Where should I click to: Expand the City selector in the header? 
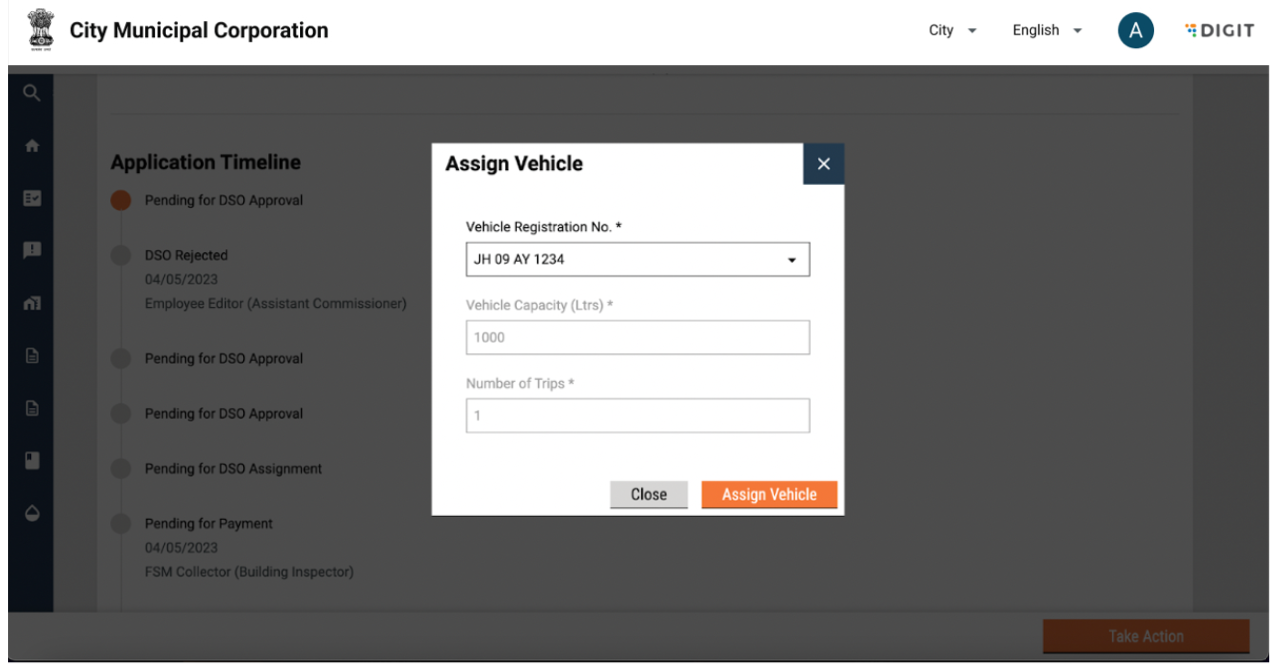pos(952,31)
